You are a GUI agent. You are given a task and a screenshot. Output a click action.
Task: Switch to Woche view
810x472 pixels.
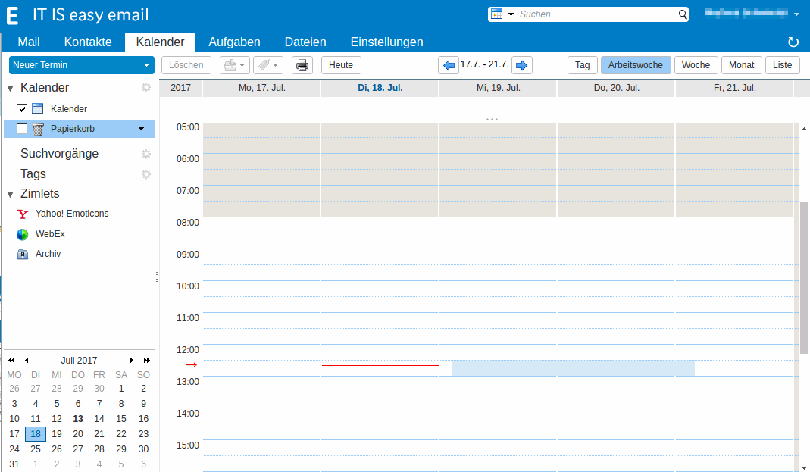pyautogui.click(x=695, y=65)
